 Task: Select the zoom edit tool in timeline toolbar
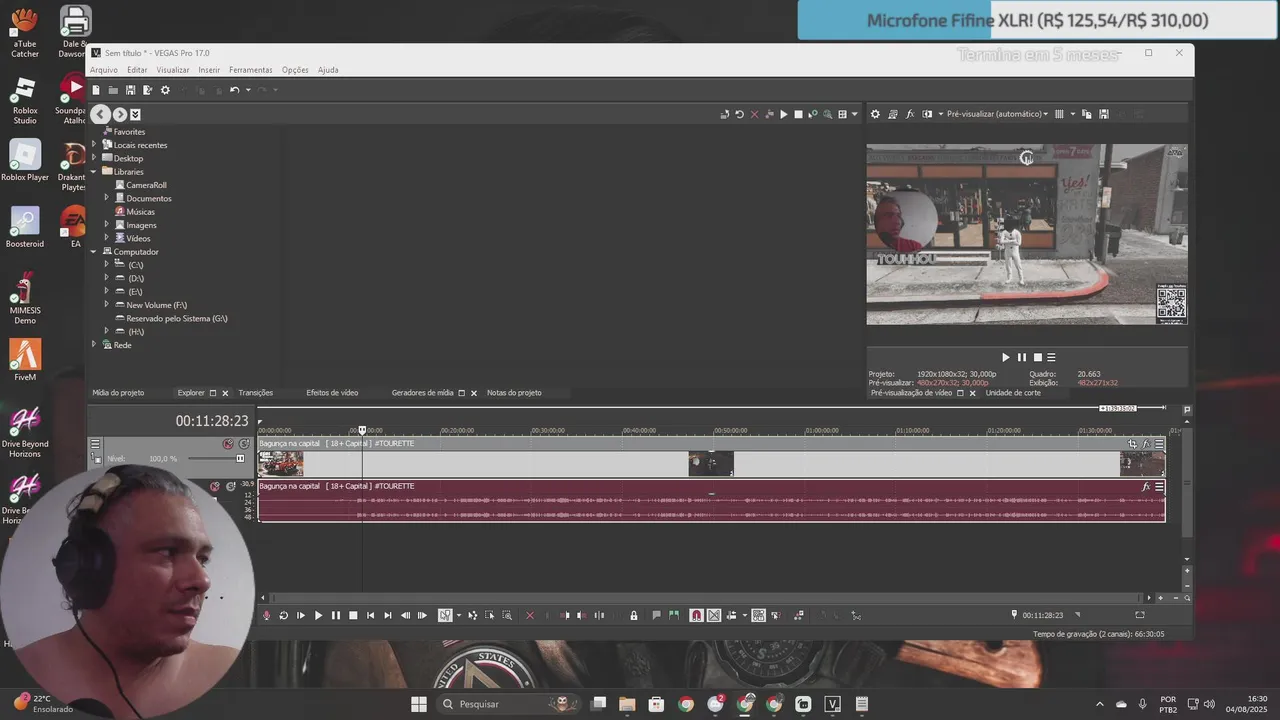[x=507, y=616]
